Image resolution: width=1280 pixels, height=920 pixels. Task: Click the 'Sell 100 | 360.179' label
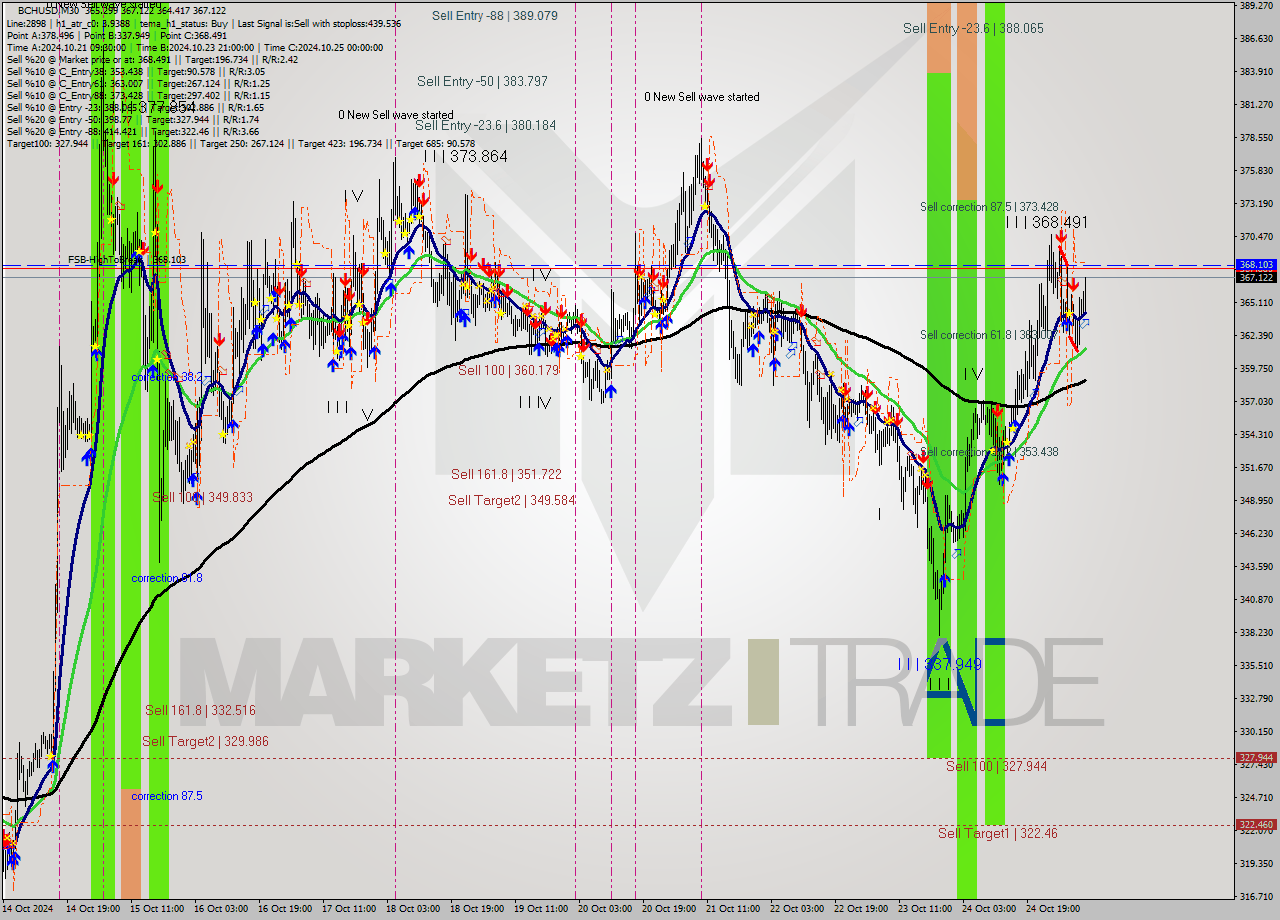(x=508, y=370)
